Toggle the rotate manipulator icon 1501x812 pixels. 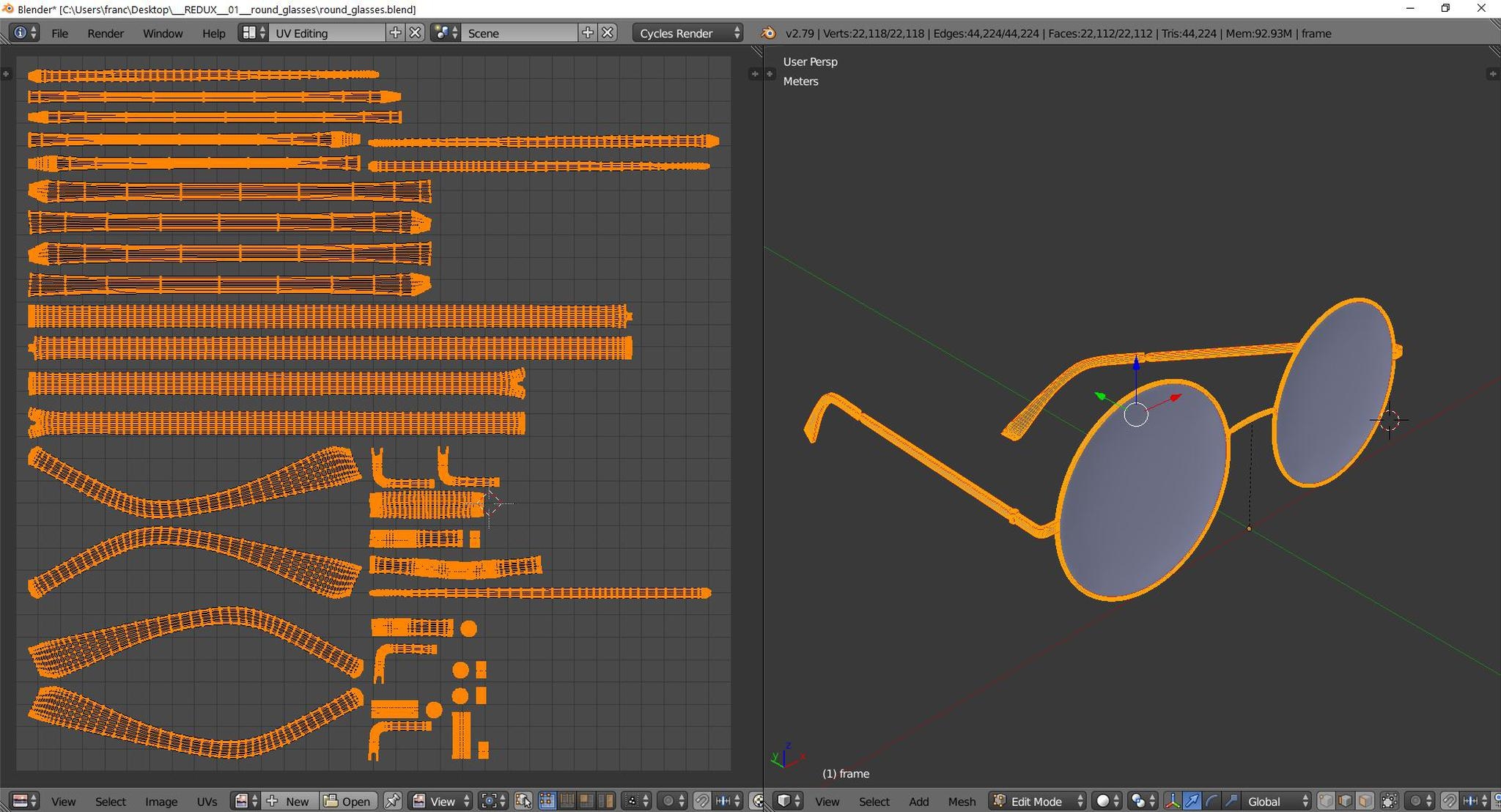(x=1212, y=801)
